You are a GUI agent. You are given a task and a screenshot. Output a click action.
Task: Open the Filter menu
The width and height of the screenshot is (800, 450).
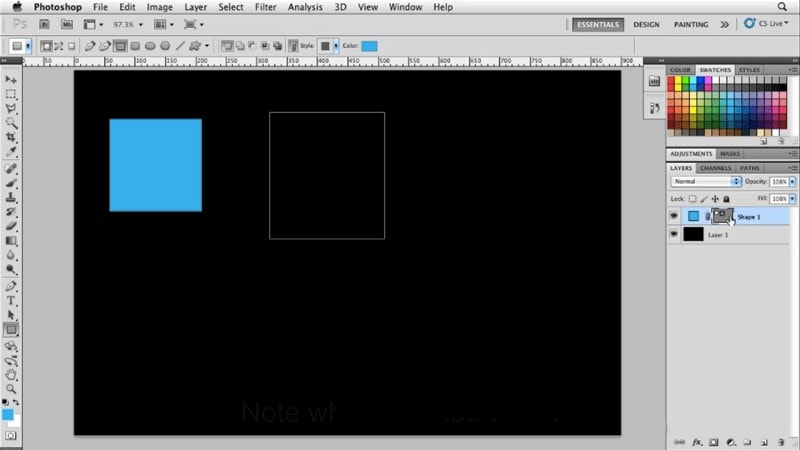tap(265, 7)
